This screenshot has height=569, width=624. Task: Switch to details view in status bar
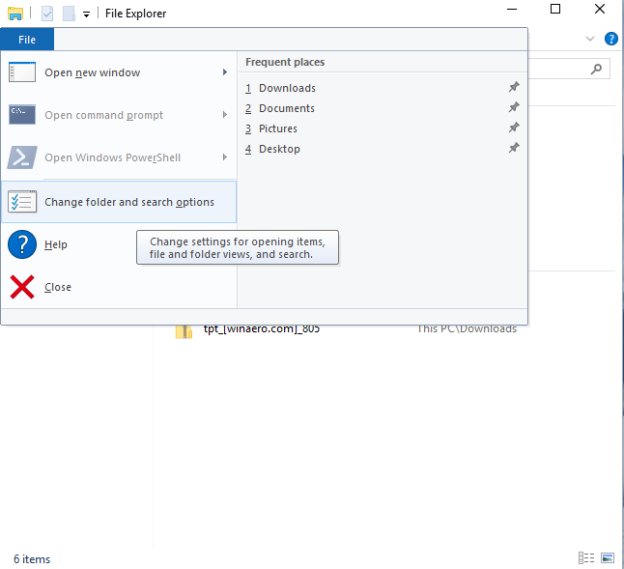pyautogui.click(x=586, y=558)
